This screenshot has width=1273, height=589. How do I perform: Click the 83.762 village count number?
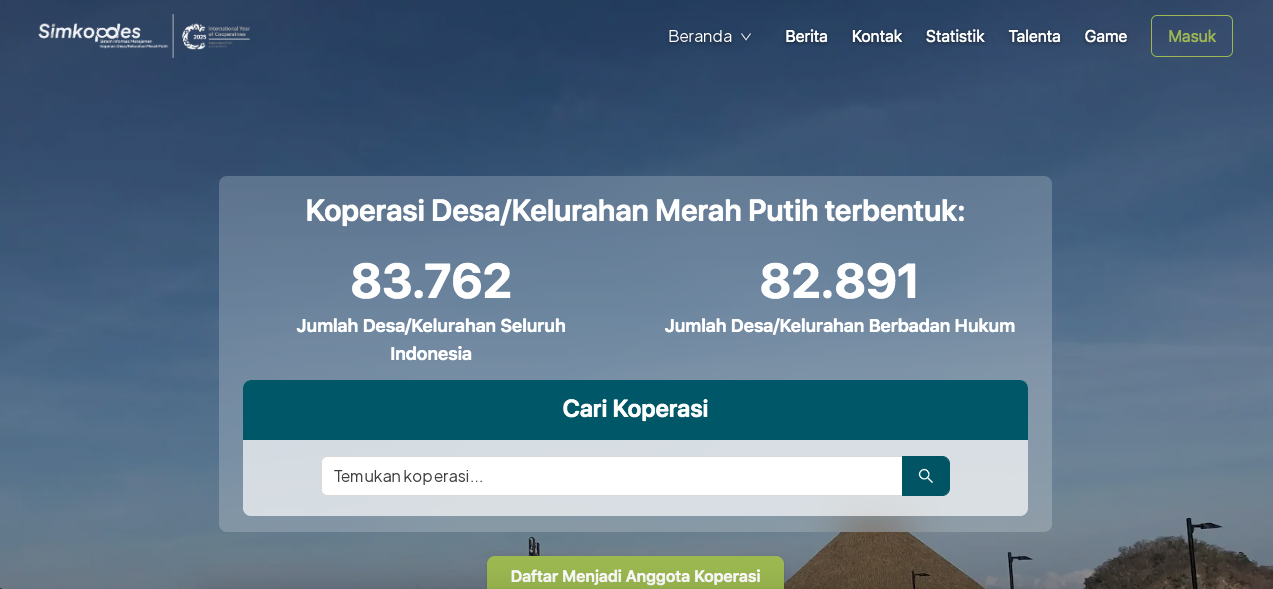coord(431,281)
